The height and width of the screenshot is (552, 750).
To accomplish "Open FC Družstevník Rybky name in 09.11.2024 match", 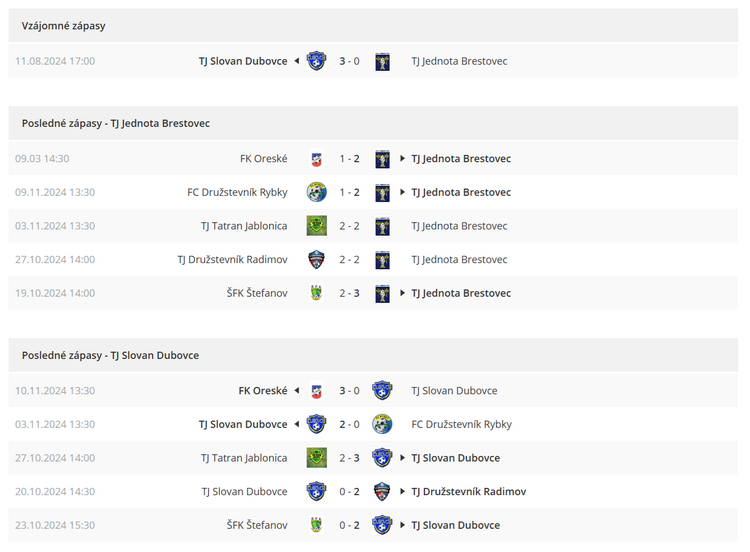I will pyautogui.click(x=237, y=192).
